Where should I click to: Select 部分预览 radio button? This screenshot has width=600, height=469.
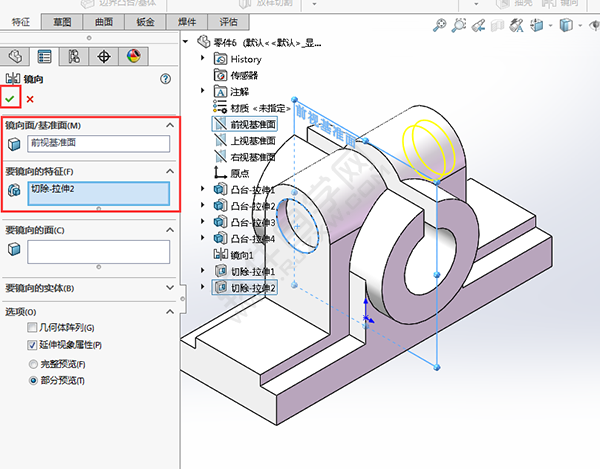[33, 381]
